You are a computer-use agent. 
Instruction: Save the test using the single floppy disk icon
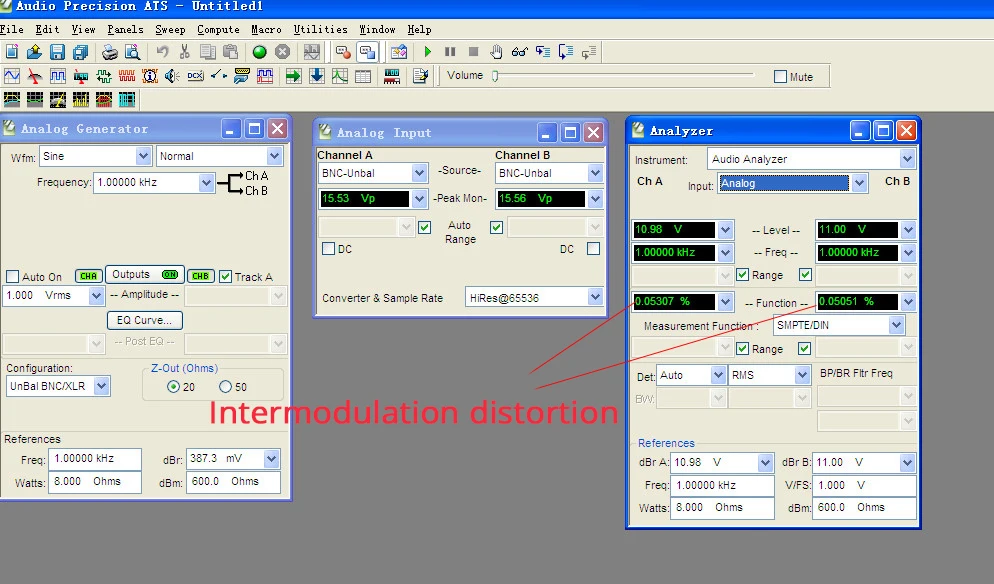click(x=57, y=52)
